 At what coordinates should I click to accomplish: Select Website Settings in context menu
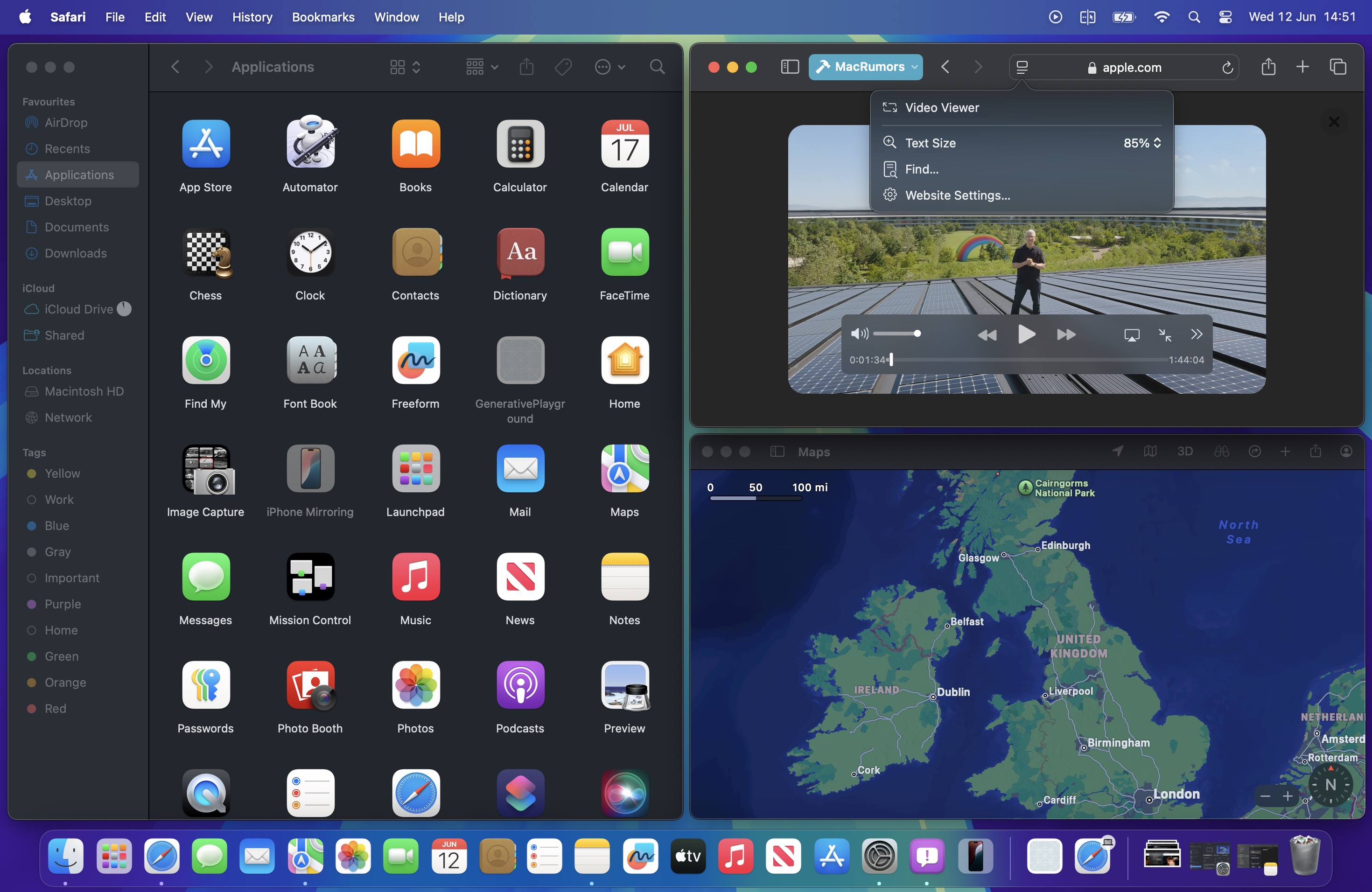click(x=957, y=195)
